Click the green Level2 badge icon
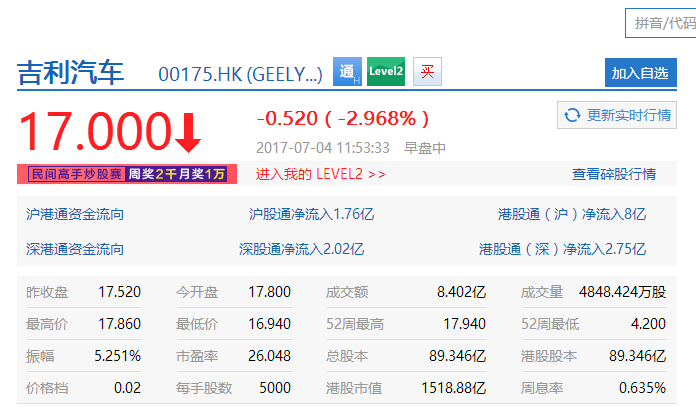 tap(386, 72)
